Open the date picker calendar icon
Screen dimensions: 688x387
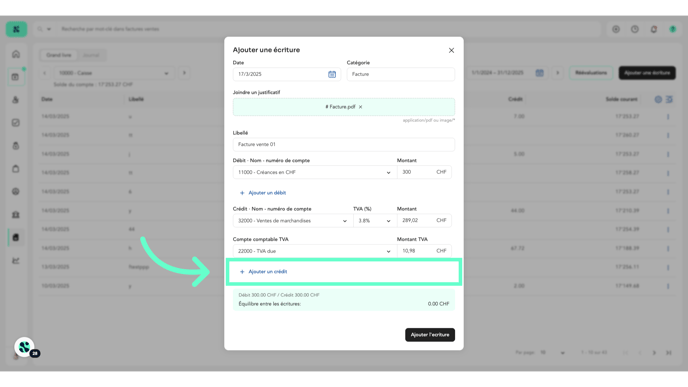(x=332, y=74)
